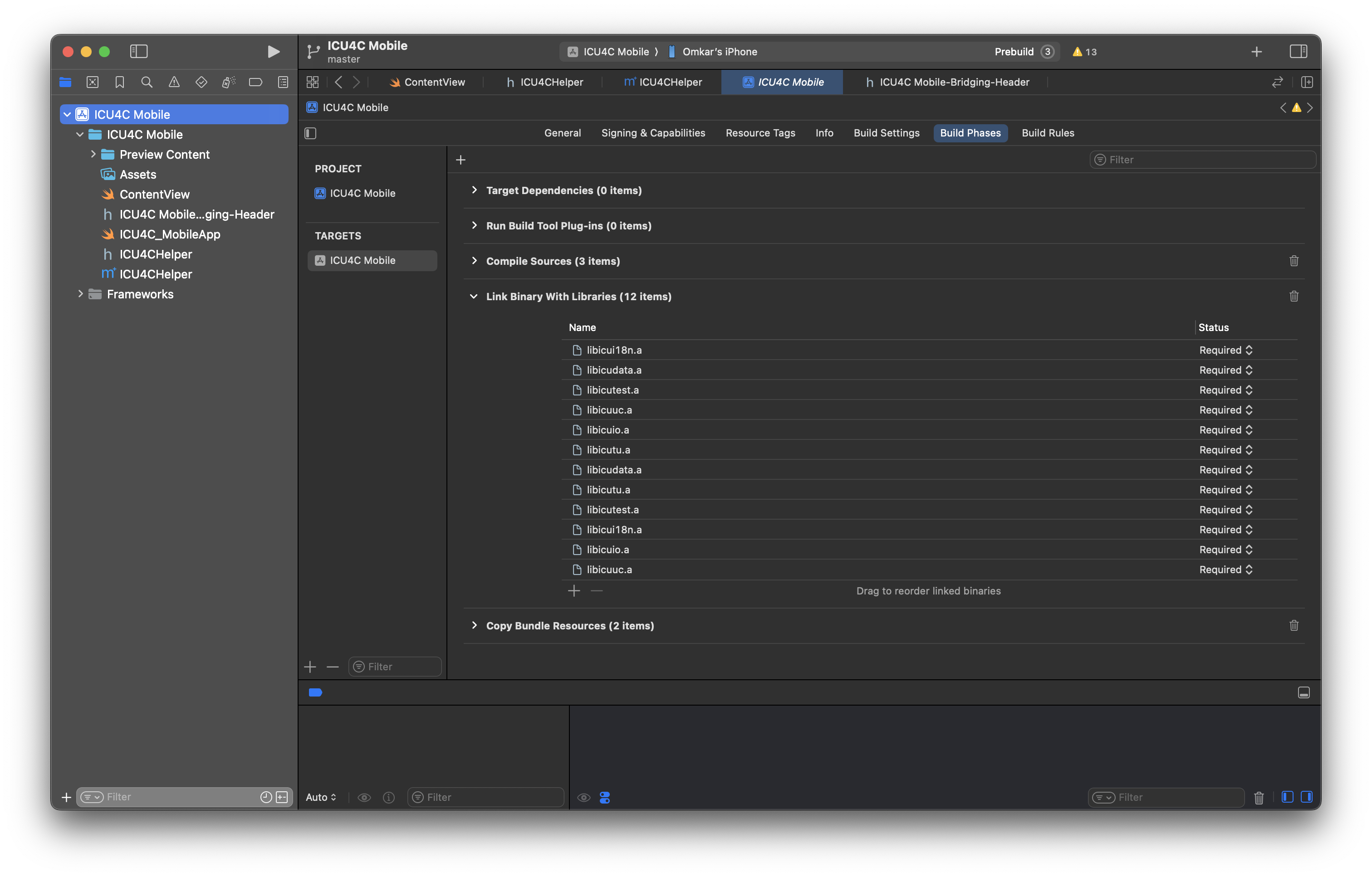Add a new build phase with plus
1372x877 pixels.
pyautogui.click(x=461, y=160)
